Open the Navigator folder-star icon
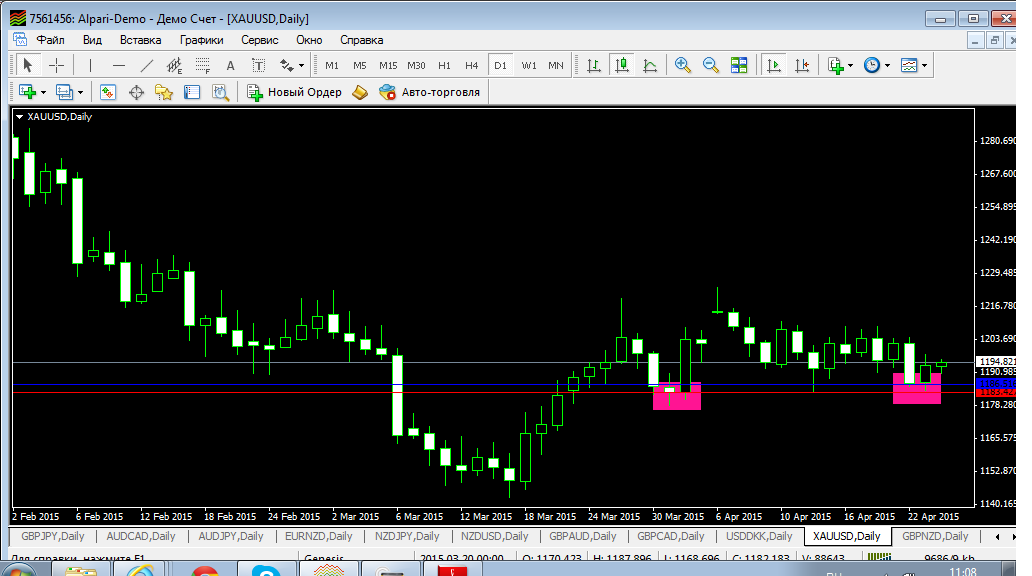This screenshot has height=576, width=1032. tap(164, 92)
